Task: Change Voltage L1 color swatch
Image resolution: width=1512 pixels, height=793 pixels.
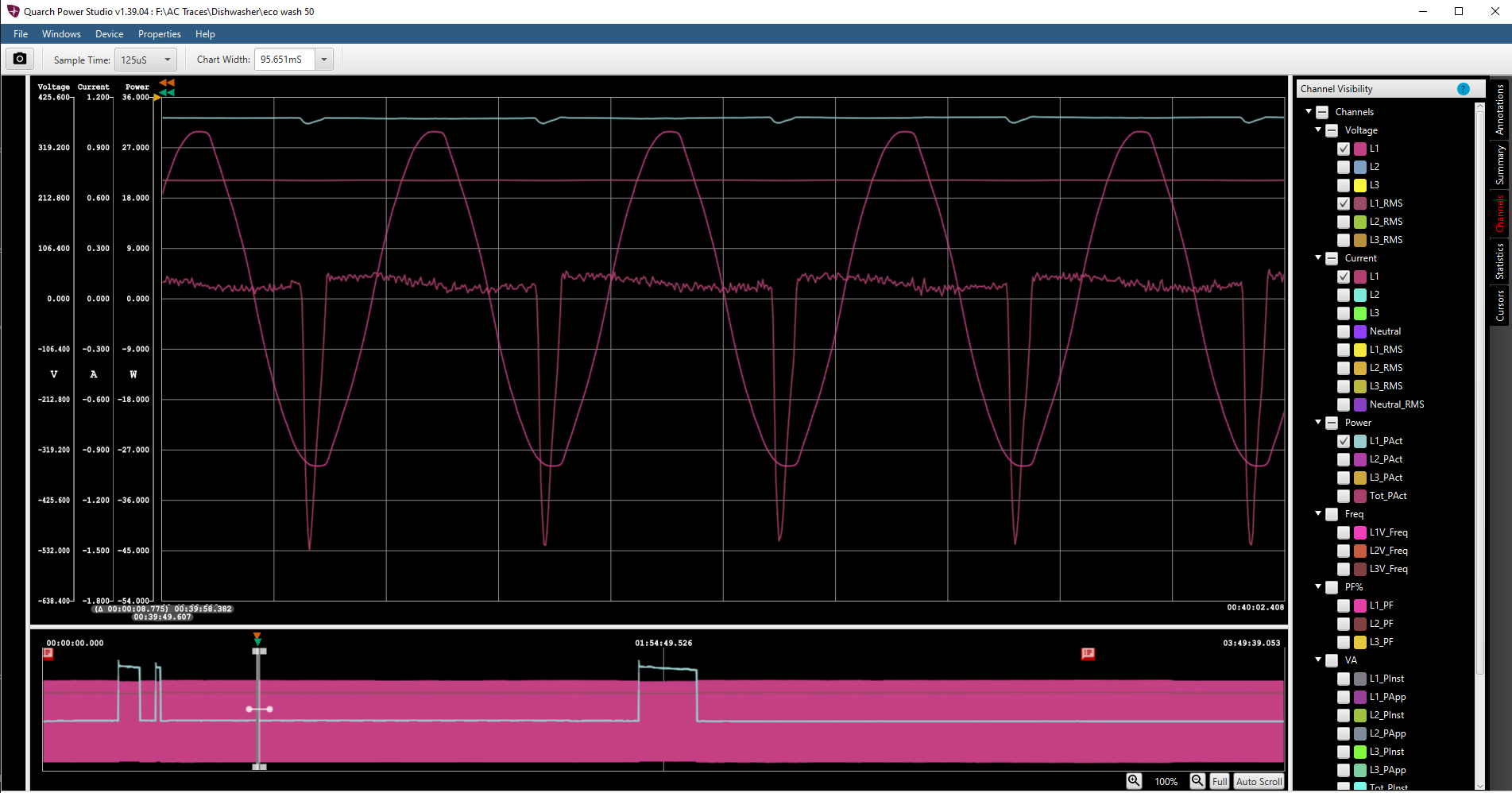Action: (1360, 149)
